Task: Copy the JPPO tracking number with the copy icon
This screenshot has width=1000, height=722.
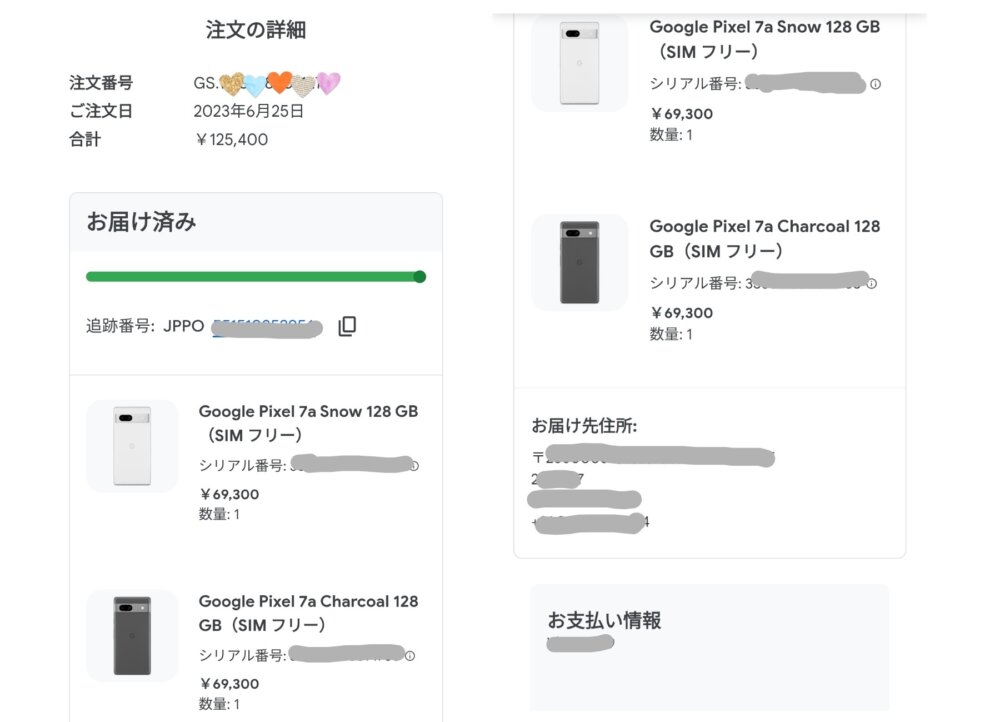Action: tap(347, 326)
